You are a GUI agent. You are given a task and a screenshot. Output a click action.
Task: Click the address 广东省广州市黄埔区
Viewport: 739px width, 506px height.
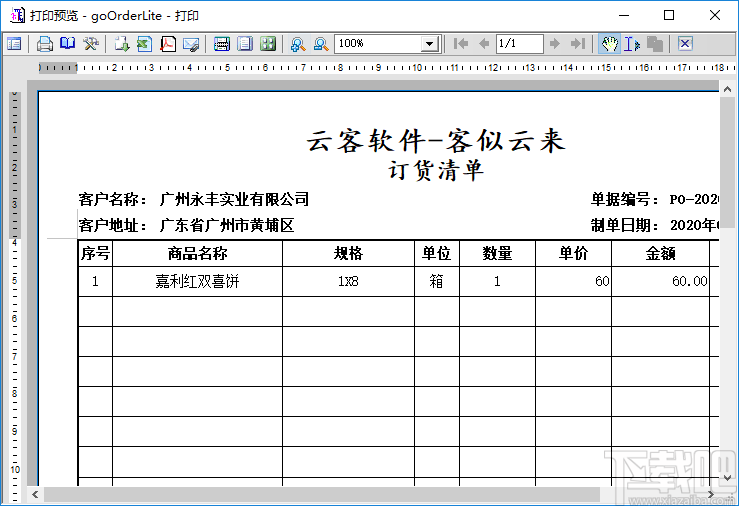point(227,225)
